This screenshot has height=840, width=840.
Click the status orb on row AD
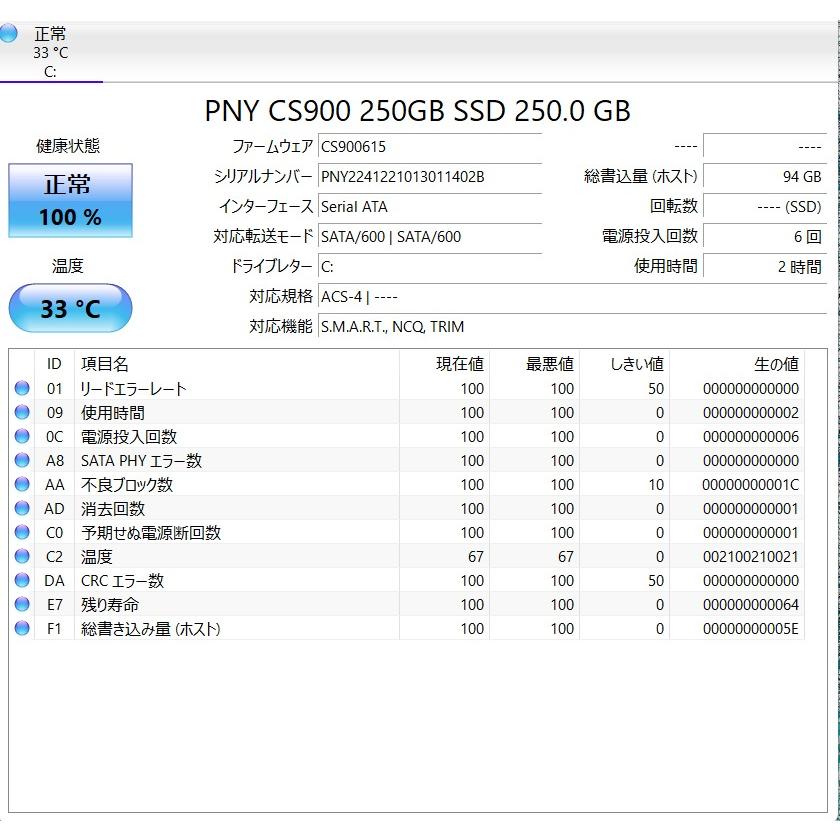coord(22,508)
